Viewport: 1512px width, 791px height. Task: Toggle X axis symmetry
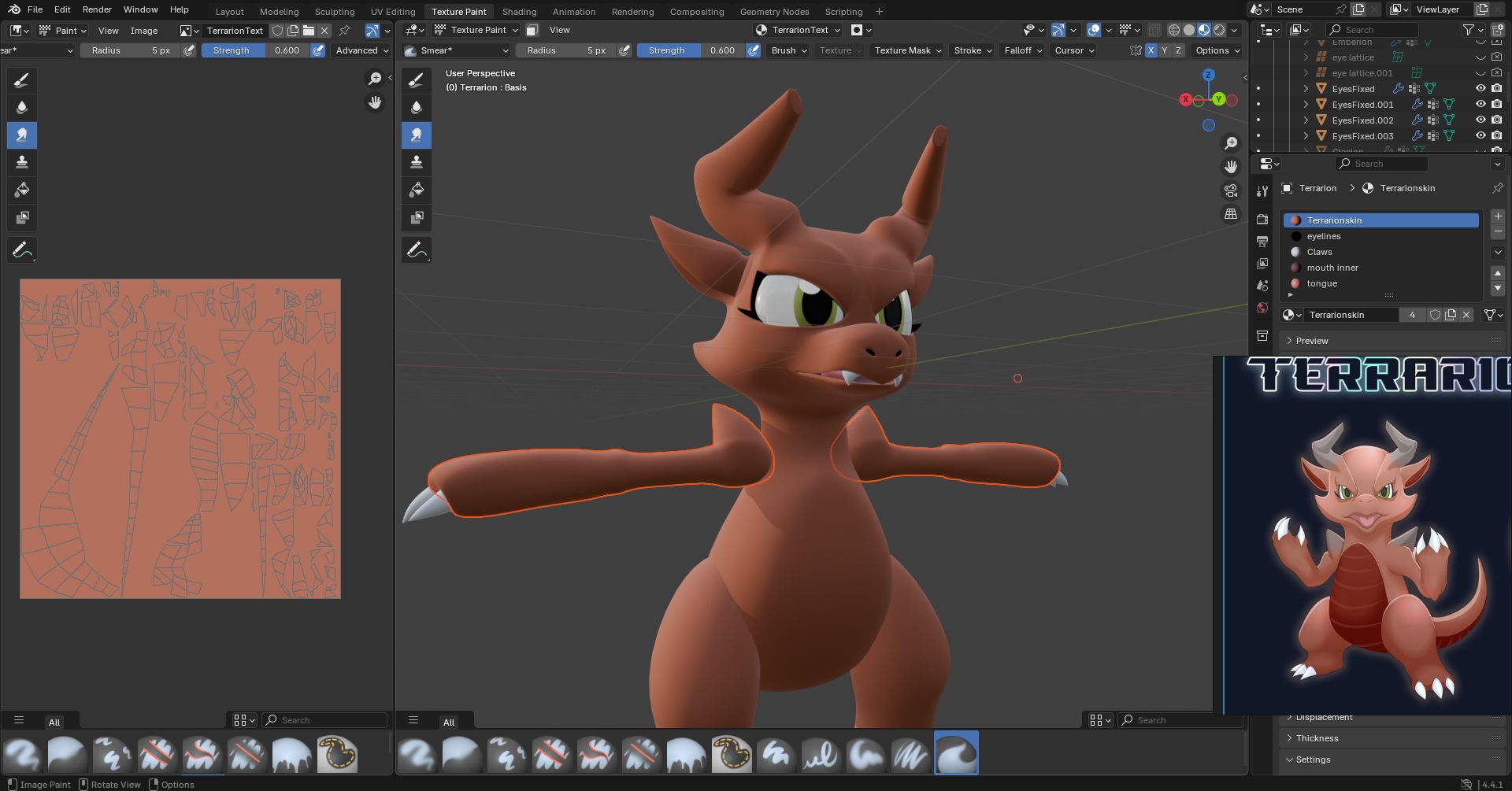point(1151,50)
